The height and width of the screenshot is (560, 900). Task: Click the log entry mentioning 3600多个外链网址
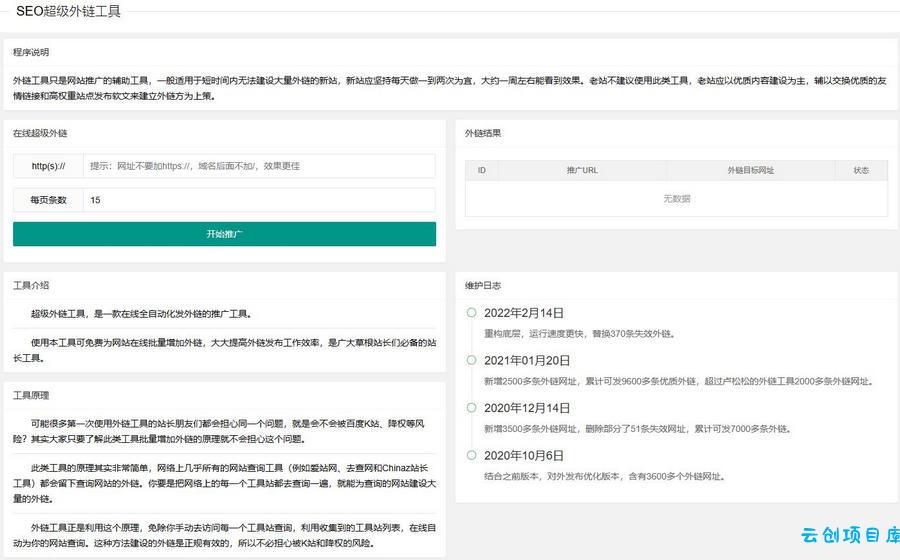[x=604, y=476]
